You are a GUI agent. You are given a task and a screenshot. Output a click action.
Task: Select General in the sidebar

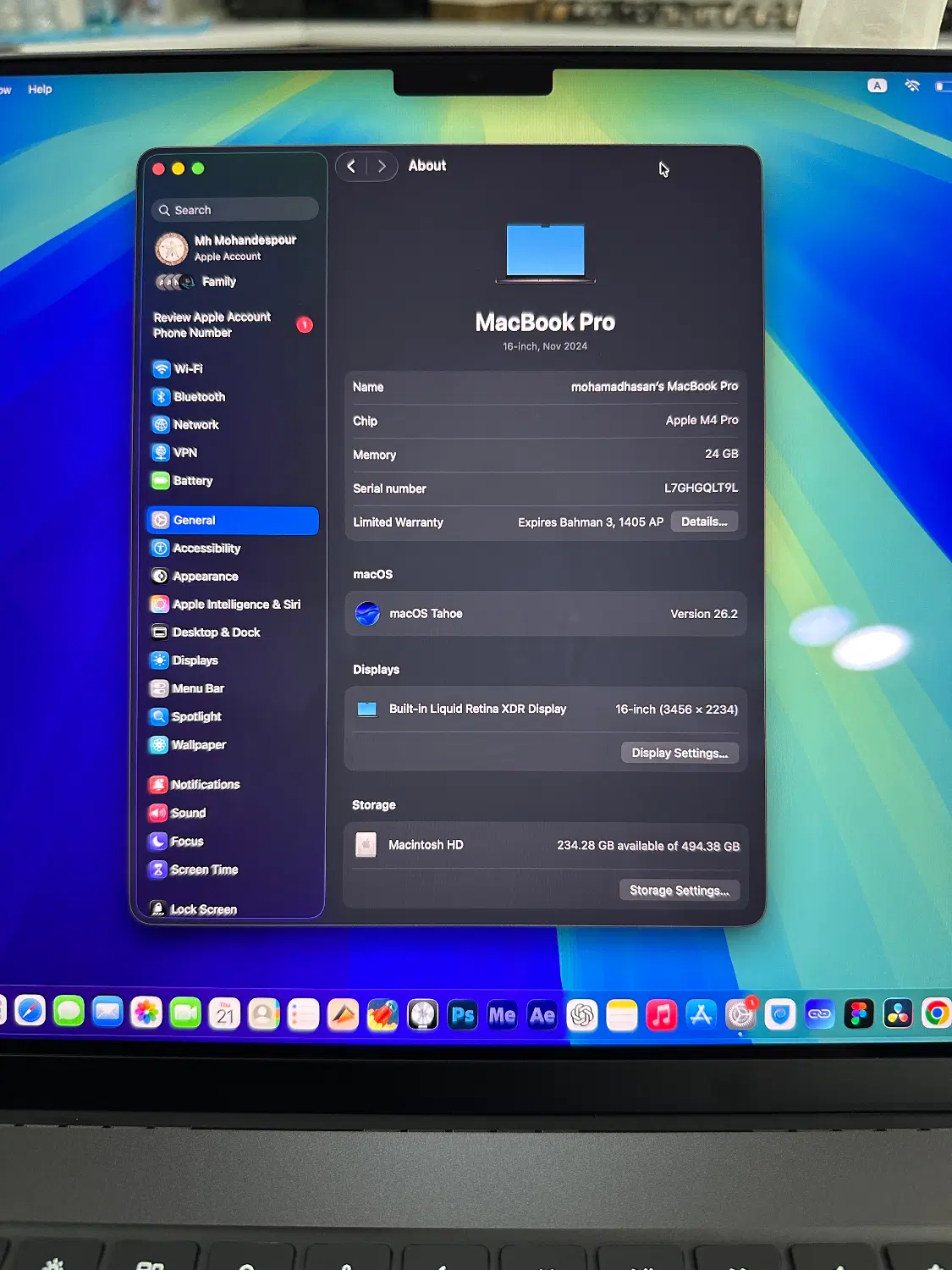pos(233,521)
